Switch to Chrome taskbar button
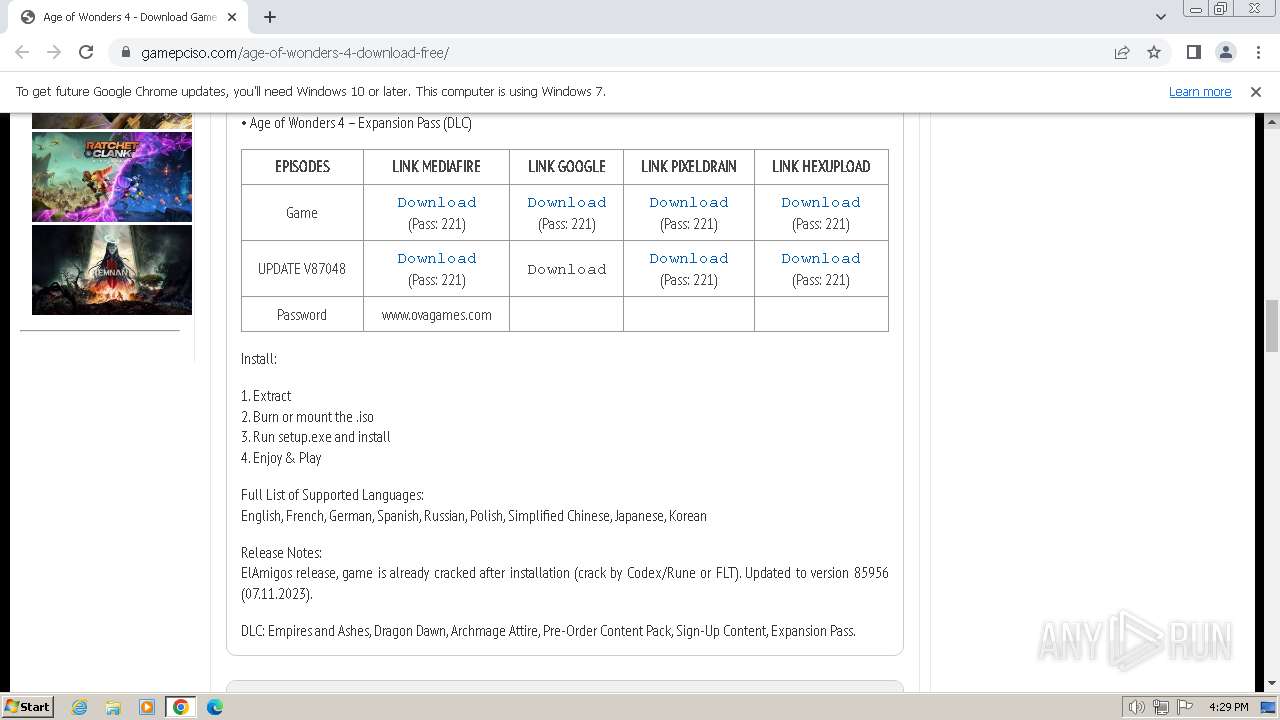This screenshot has width=1280, height=720. click(x=181, y=707)
